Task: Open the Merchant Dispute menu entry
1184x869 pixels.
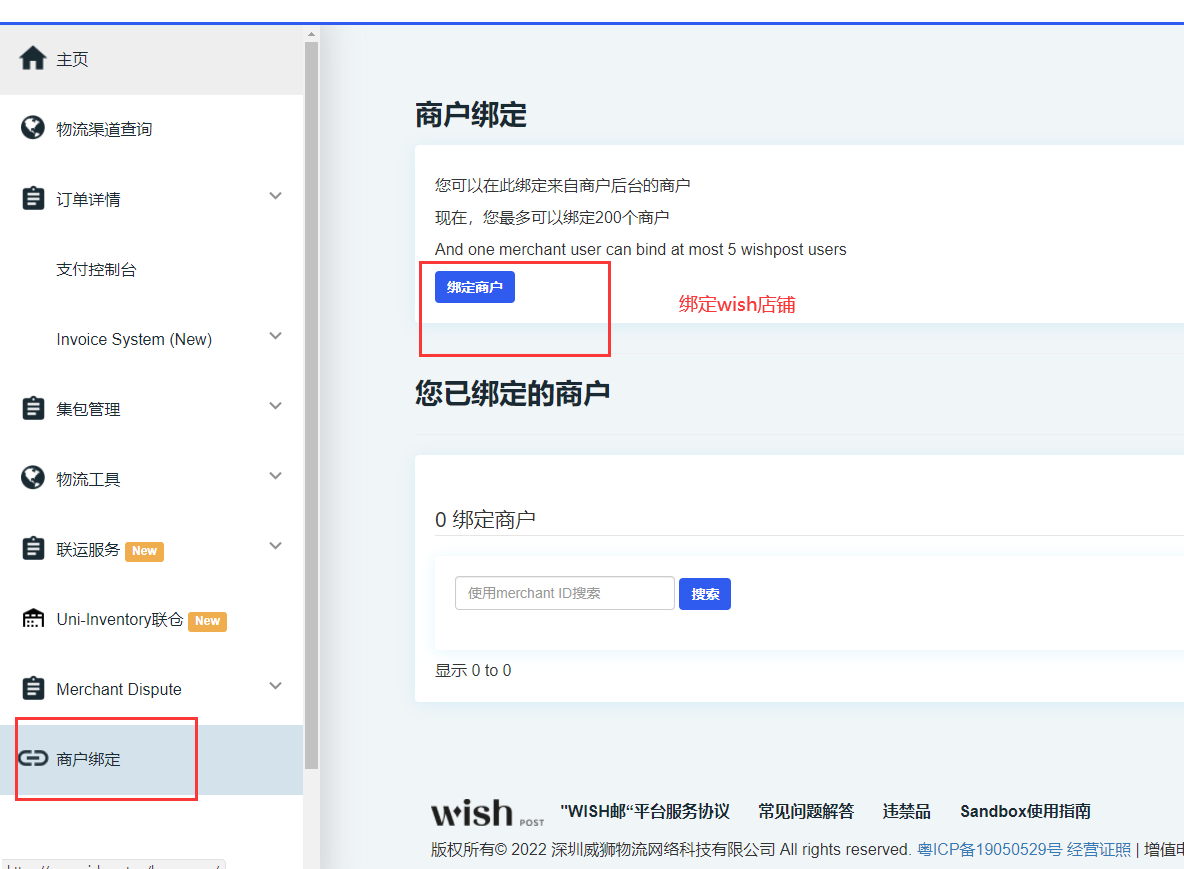Action: pos(119,689)
